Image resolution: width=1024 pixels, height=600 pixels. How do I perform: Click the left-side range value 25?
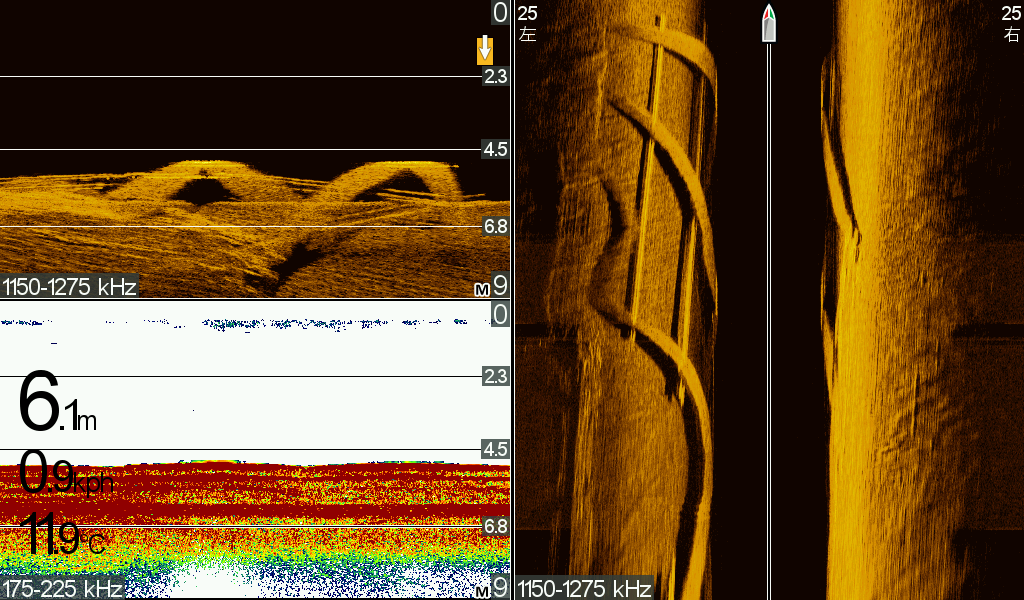click(x=528, y=13)
